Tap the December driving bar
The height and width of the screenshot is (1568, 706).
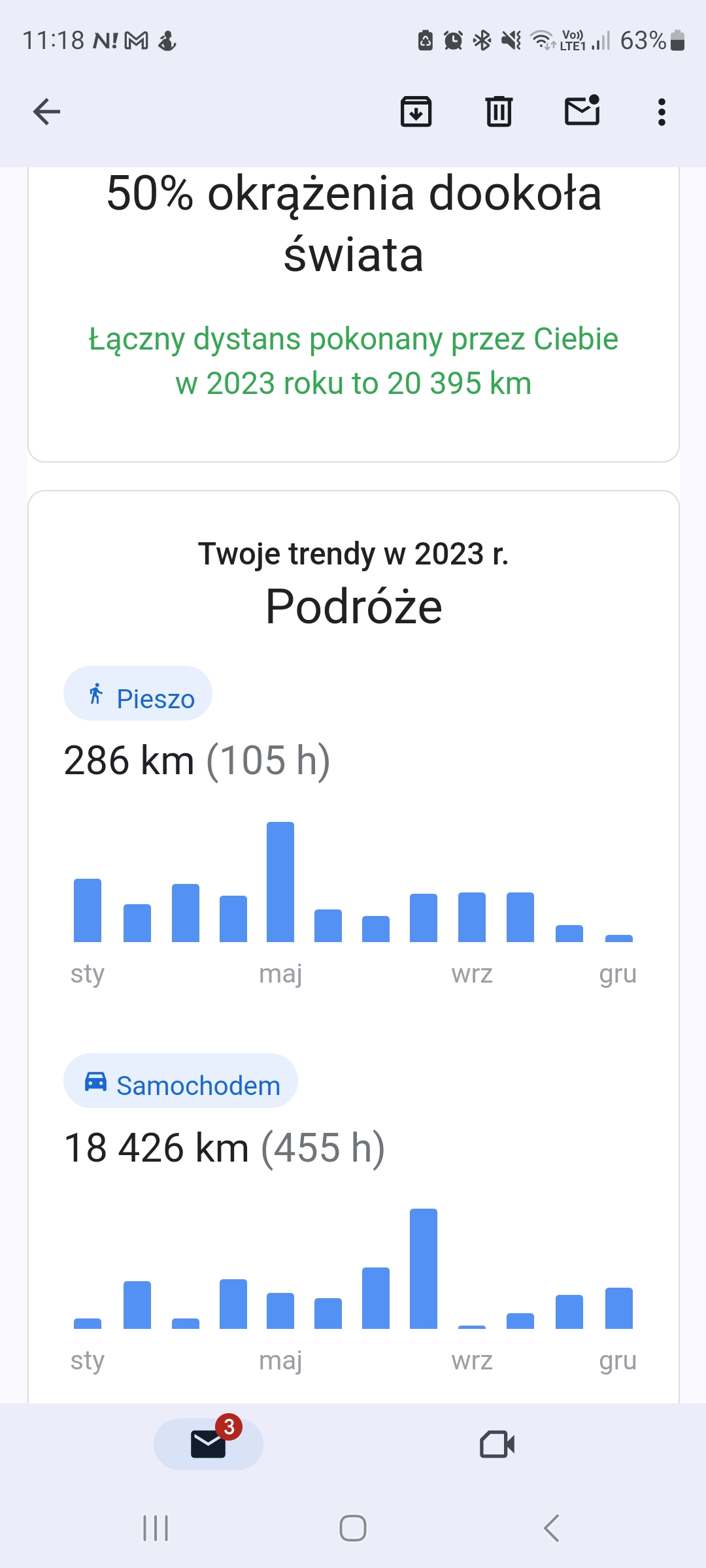coord(618,1308)
